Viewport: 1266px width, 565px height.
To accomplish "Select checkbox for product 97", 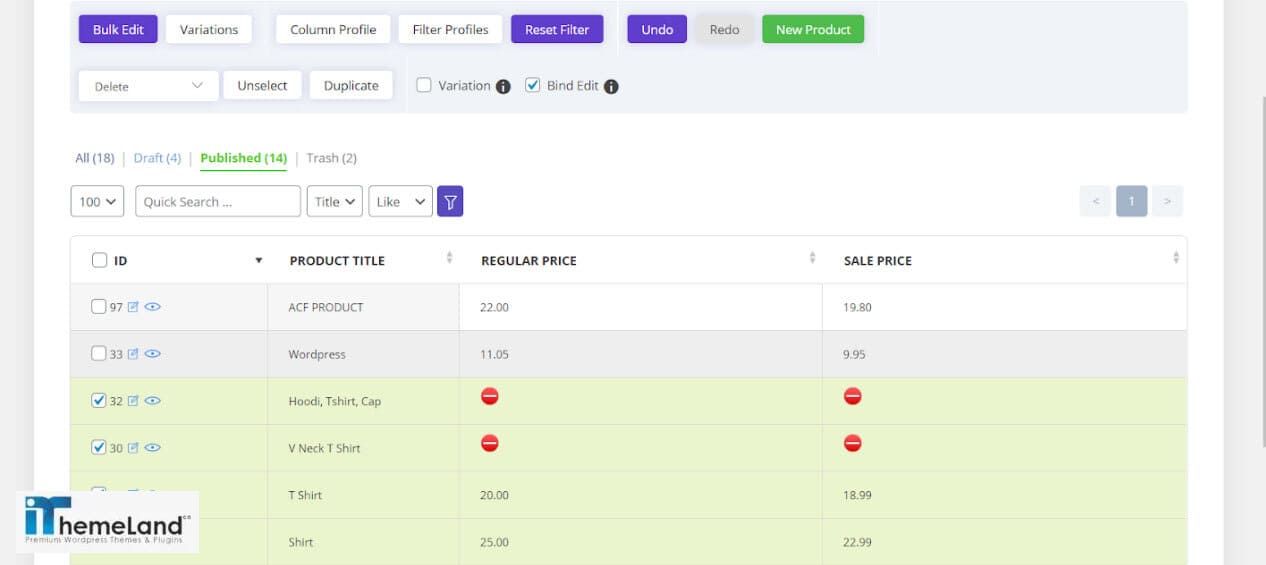I will (98, 307).
